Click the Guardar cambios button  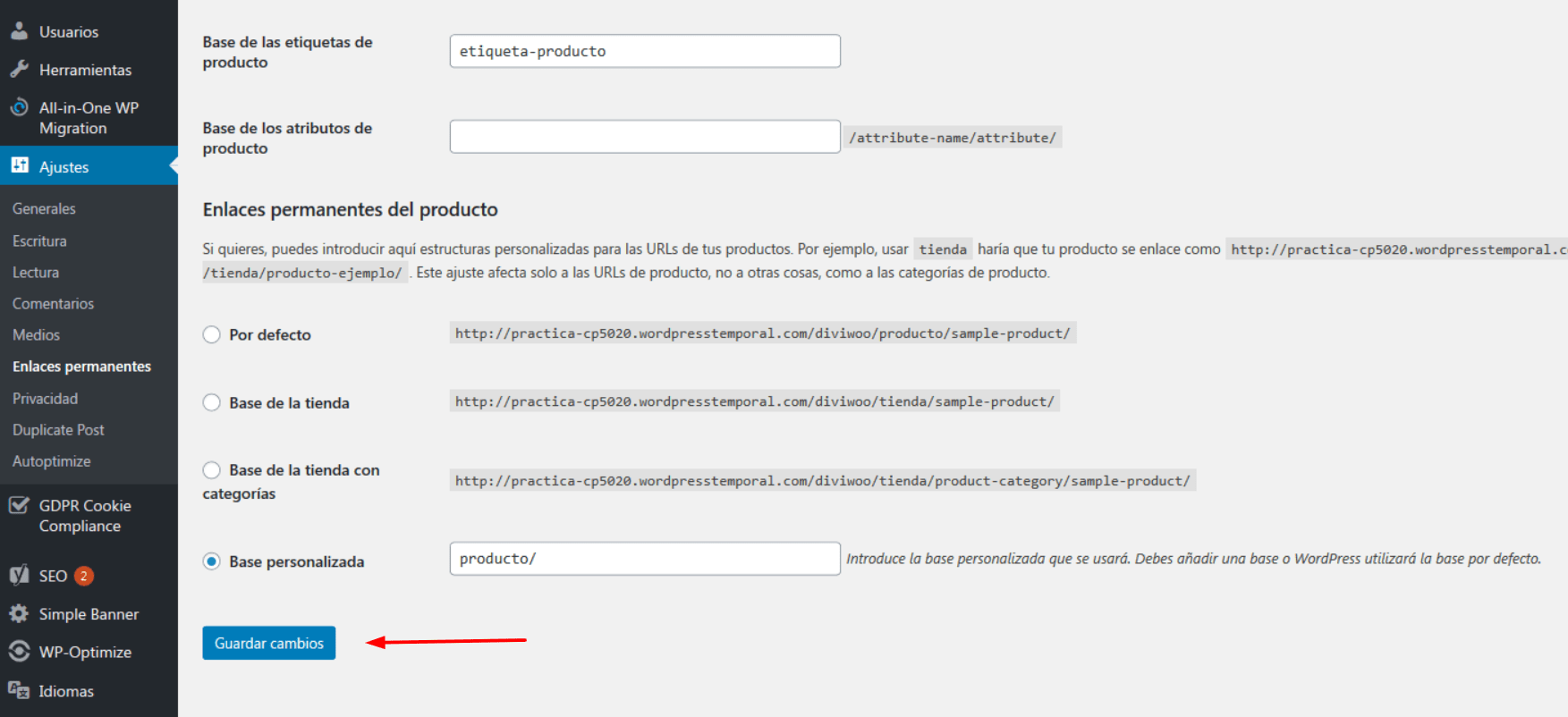pos(269,643)
